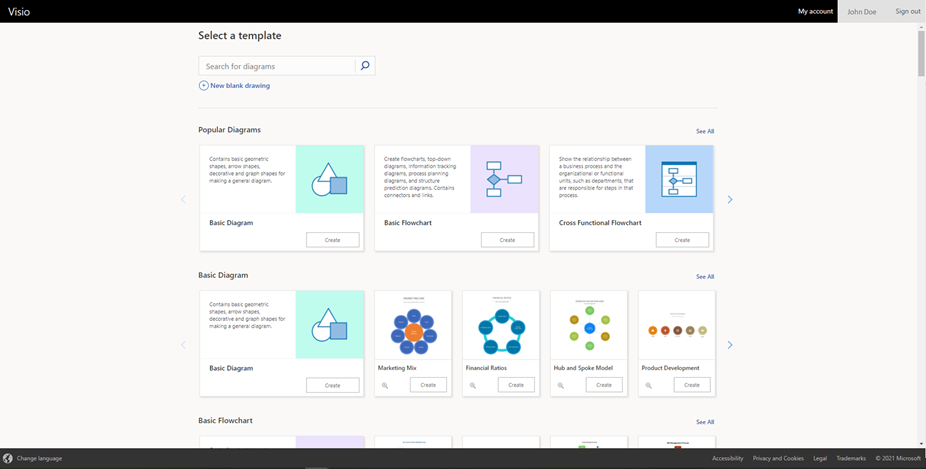Image resolution: width=926 pixels, height=469 pixels.
Task: Zoom into Marketing Mix template preview
Action: (x=385, y=385)
